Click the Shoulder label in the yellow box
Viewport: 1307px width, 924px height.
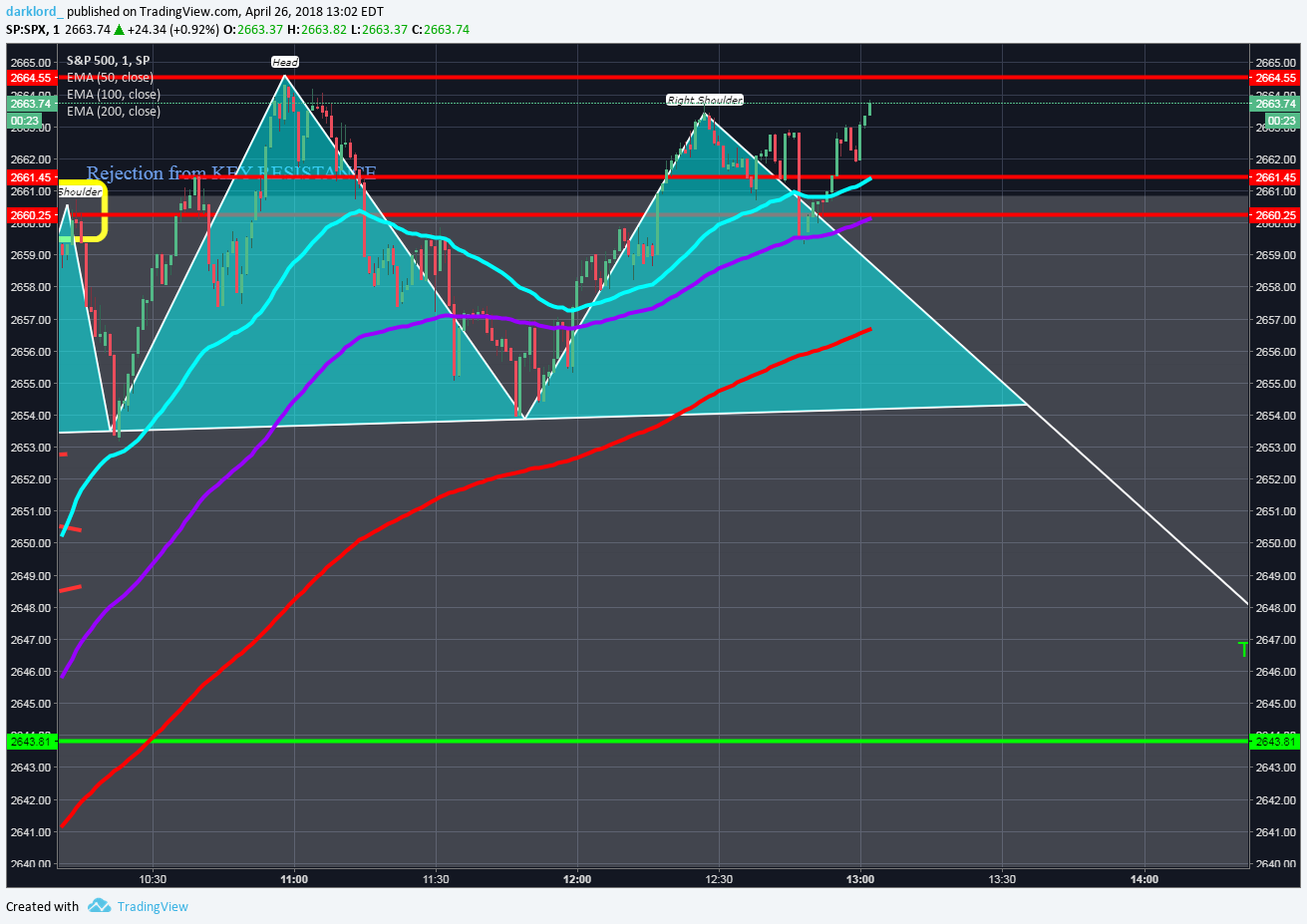tap(80, 191)
